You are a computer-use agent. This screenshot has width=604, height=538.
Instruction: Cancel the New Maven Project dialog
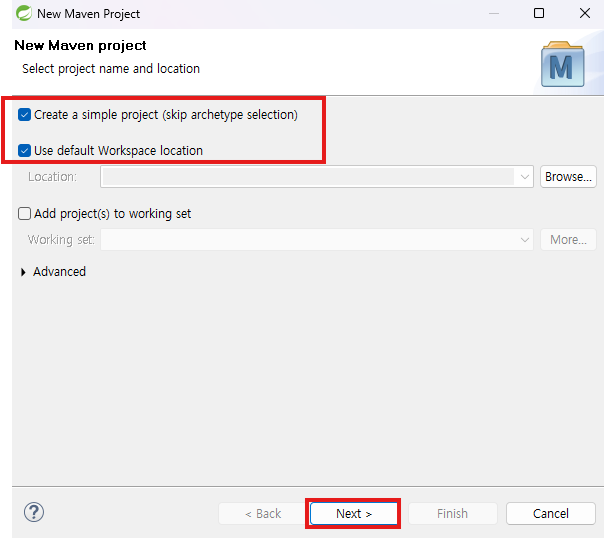[x=551, y=513]
